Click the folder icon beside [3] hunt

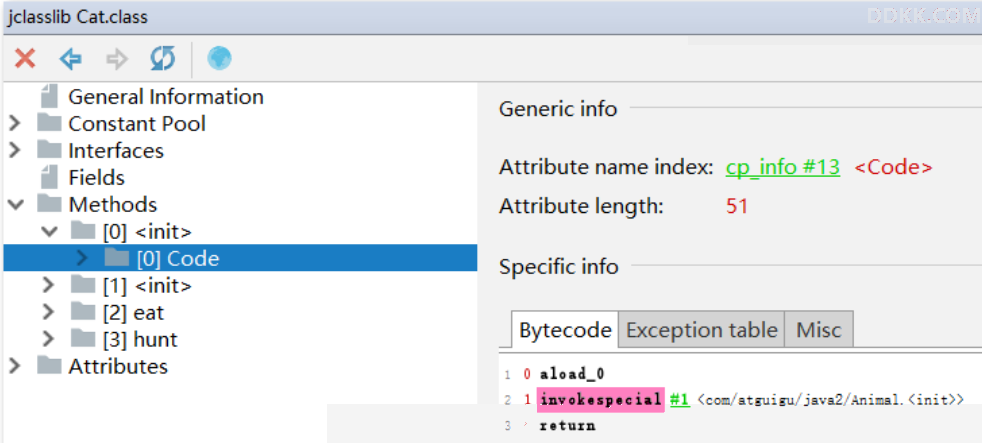click(x=83, y=339)
